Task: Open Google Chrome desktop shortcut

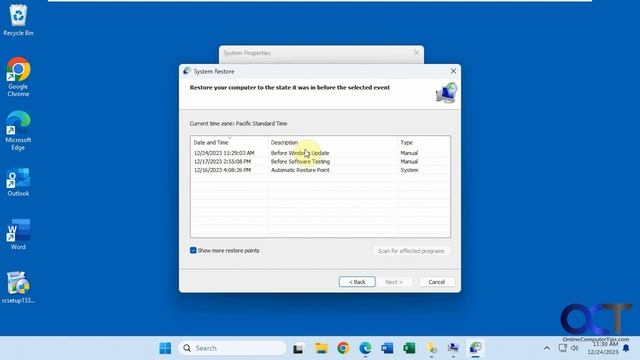Action: (x=18, y=77)
